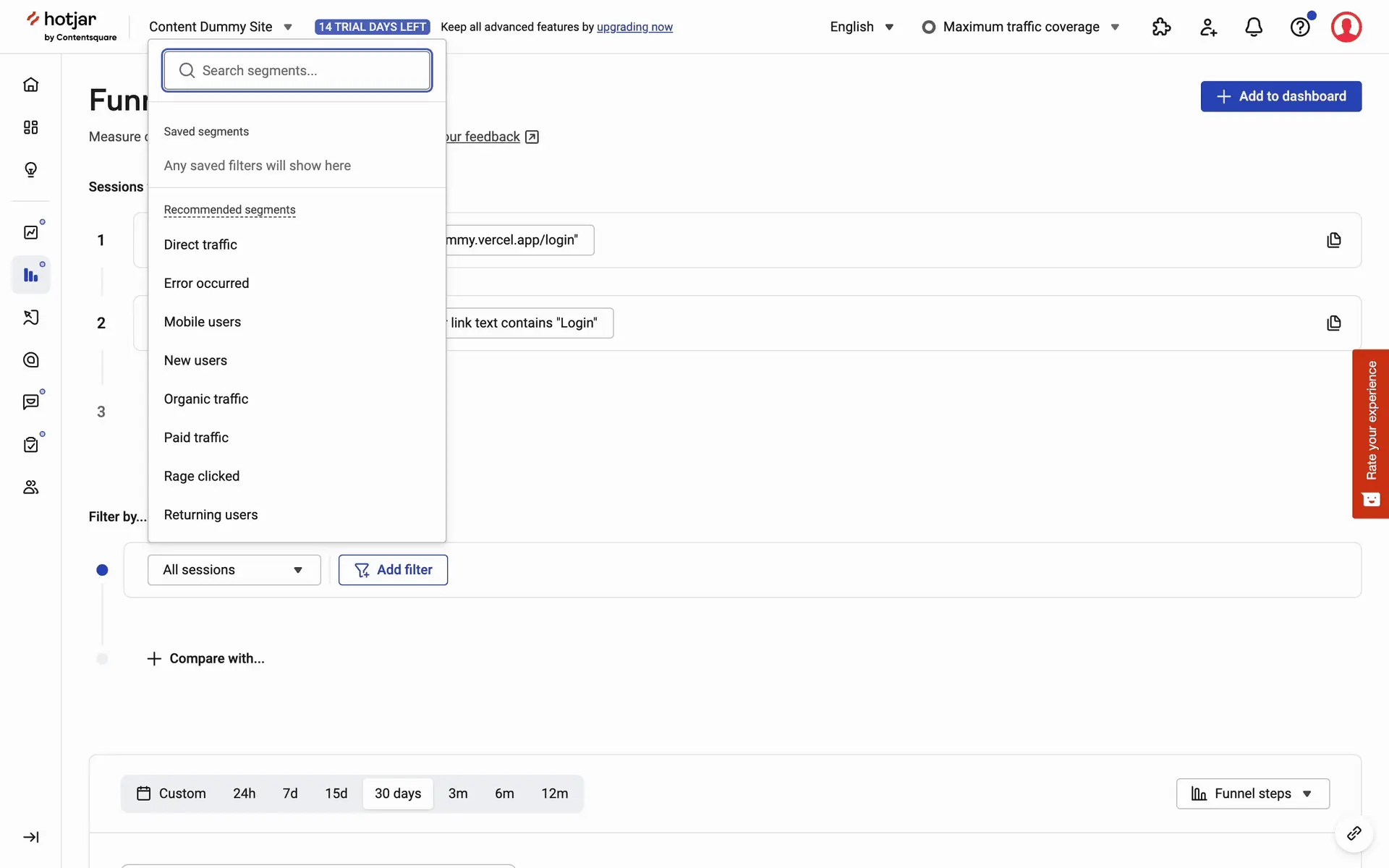Open the English language dropdown

click(x=862, y=27)
